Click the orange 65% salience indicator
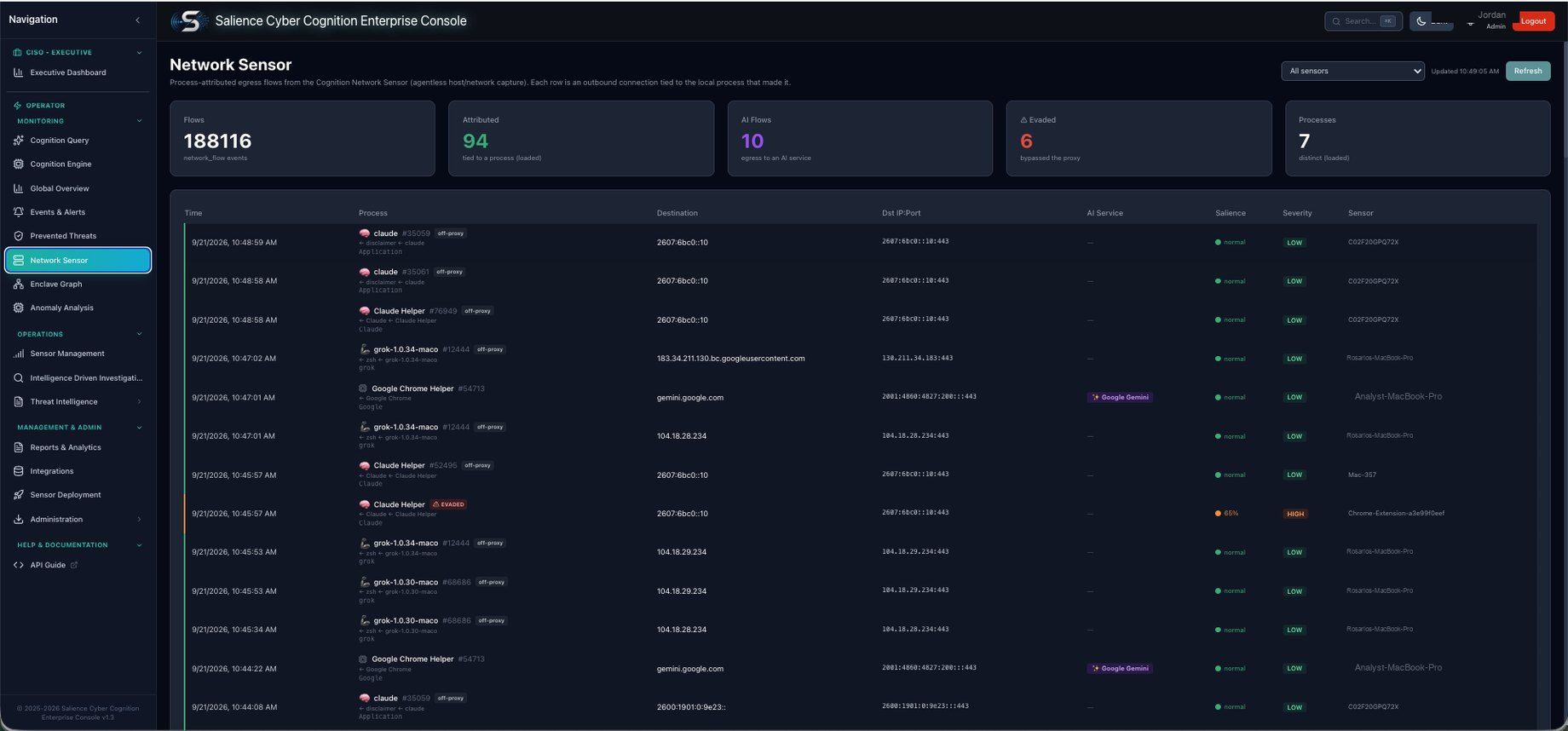1568x731 pixels. pos(1227,514)
